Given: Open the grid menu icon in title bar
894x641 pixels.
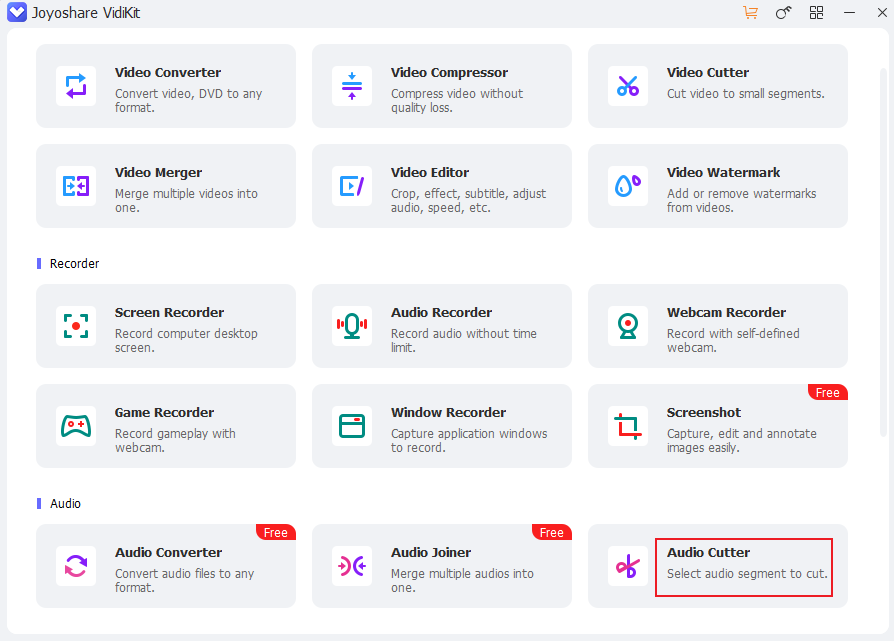Looking at the screenshot, I should point(816,13).
